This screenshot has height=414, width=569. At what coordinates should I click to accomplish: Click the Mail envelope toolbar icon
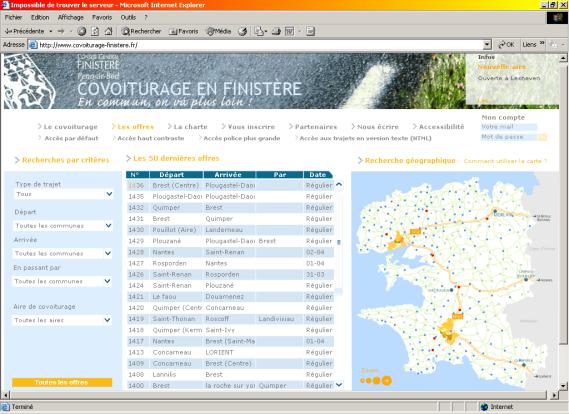click(260, 32)
